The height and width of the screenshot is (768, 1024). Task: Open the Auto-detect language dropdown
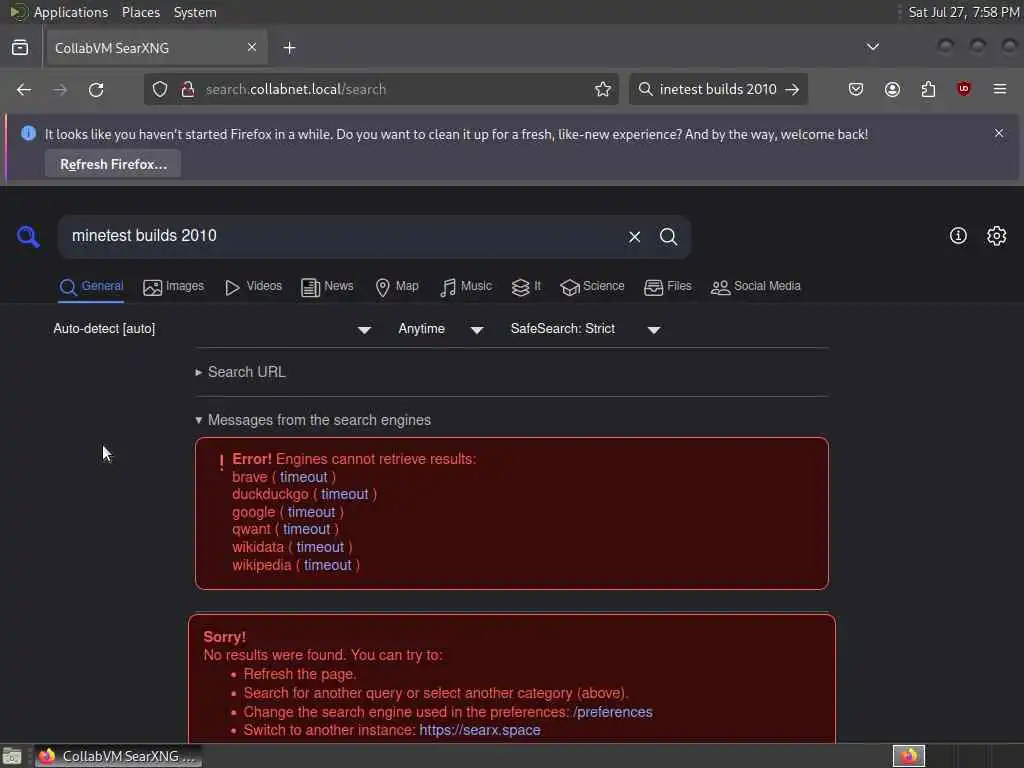point(212,329)
